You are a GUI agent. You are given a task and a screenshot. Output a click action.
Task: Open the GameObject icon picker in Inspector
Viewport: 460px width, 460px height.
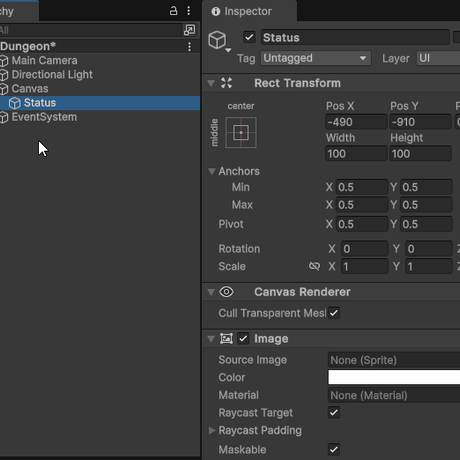[219, 41]
